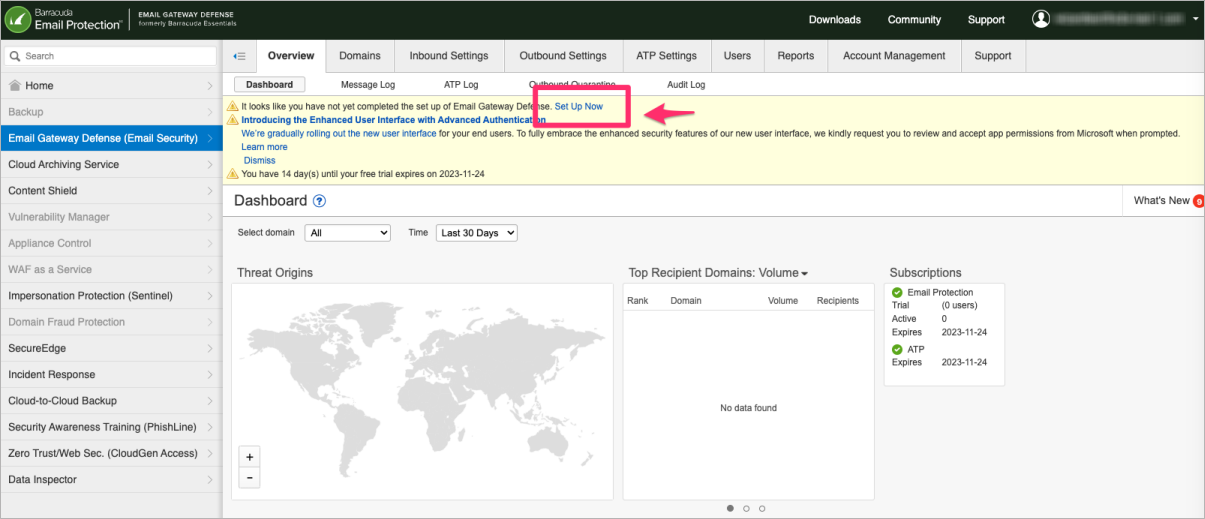Image resolution: width=1205 pixels, height=519 pixels.
Task: Open Community in the top header
Action: [914, 20]
